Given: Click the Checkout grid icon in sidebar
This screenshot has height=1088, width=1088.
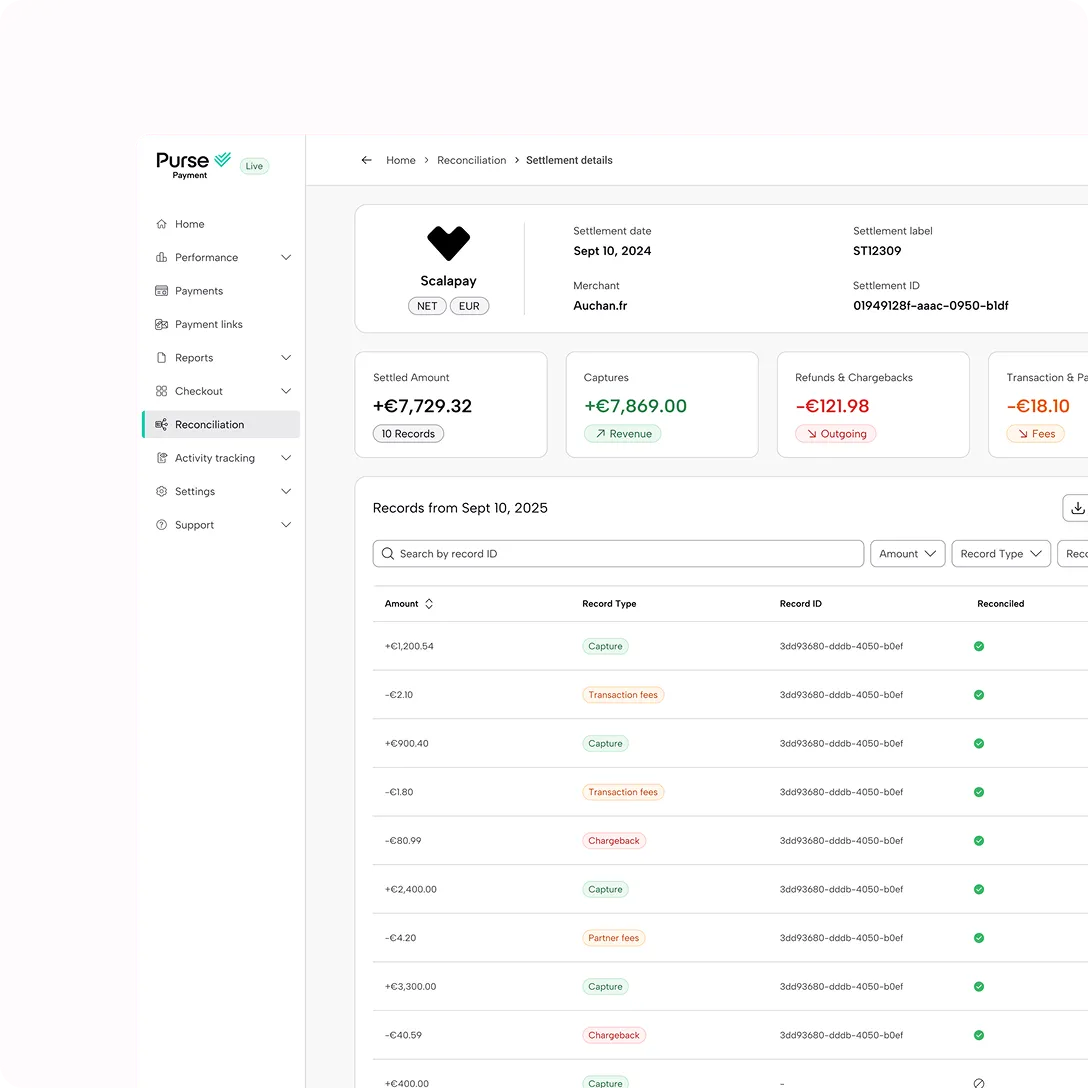Looking at the screenshot, I should click(162, 391).
